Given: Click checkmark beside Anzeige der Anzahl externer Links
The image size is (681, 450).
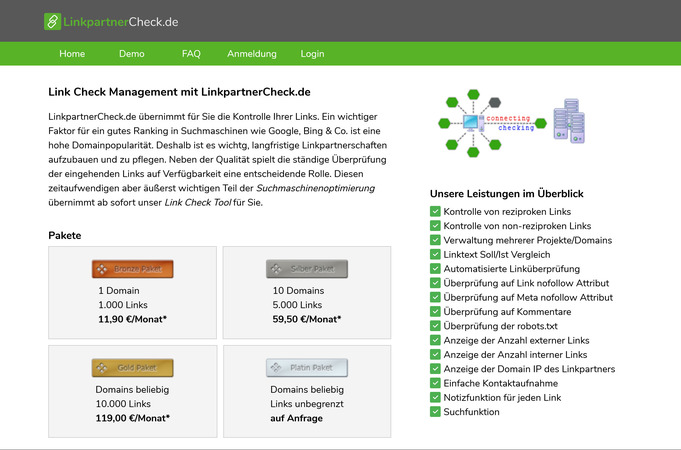Looking at the screenshot, I should coord(435,340).
